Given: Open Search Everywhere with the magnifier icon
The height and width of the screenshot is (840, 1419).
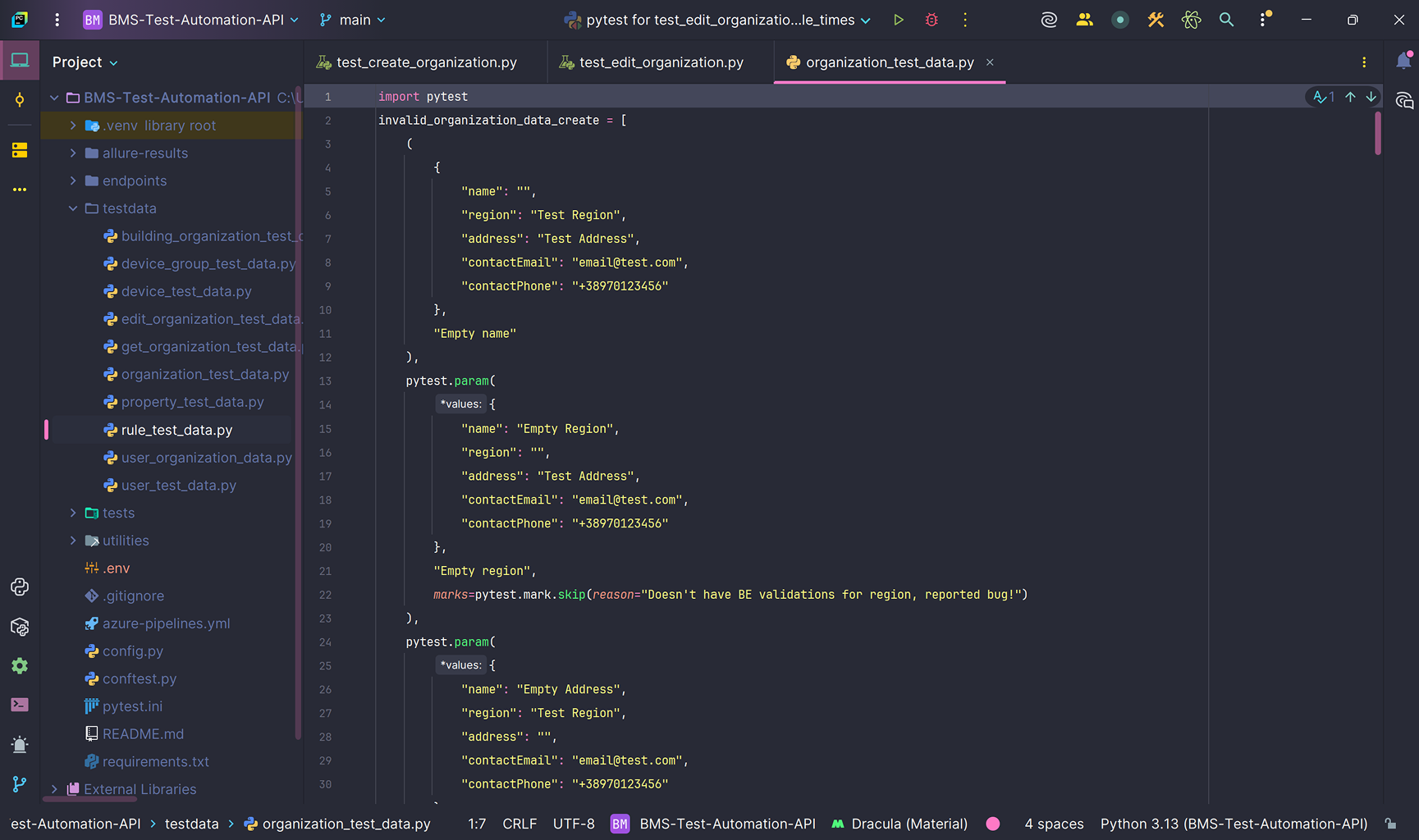Looking at the screenshot, I should pyautogui.click(x=1226, y=19).
